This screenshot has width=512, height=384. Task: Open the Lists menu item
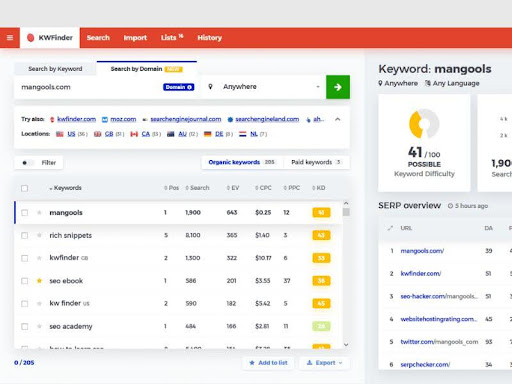pos(172,38)
